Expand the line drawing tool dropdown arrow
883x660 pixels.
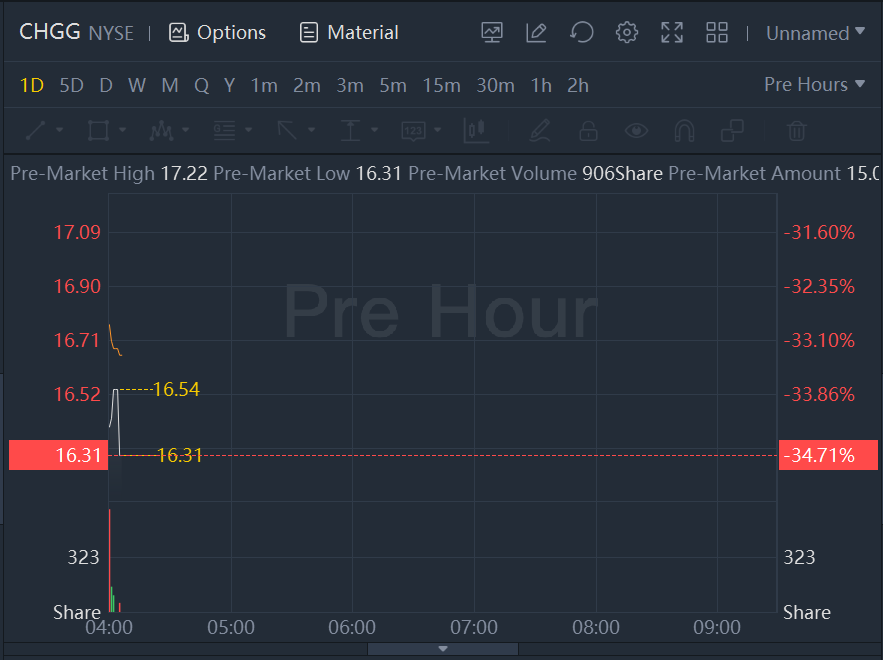click(60, 130)
